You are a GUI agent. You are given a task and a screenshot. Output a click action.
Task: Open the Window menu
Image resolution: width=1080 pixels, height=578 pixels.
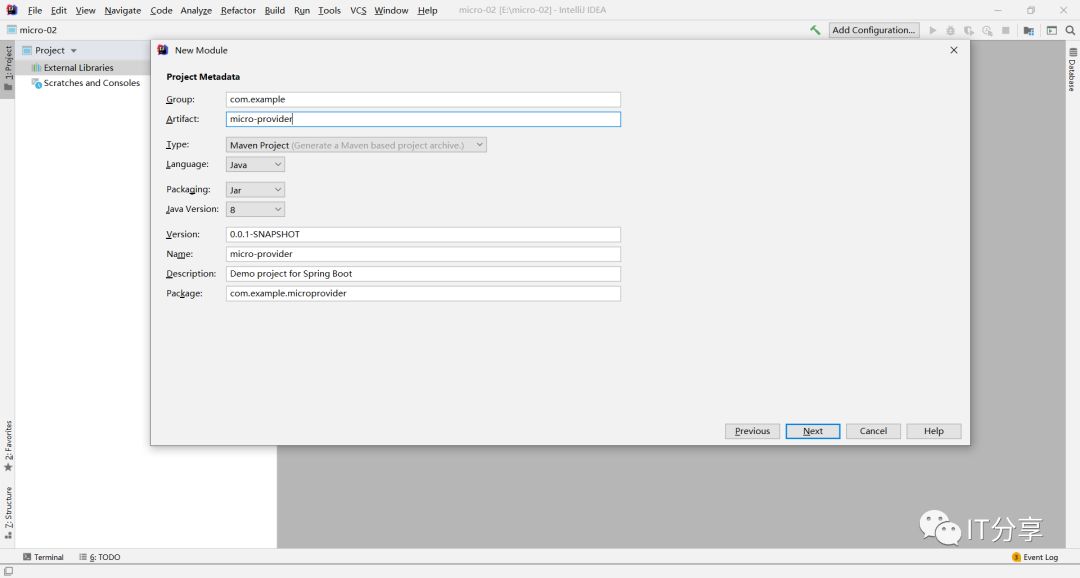tap(391, 10)
